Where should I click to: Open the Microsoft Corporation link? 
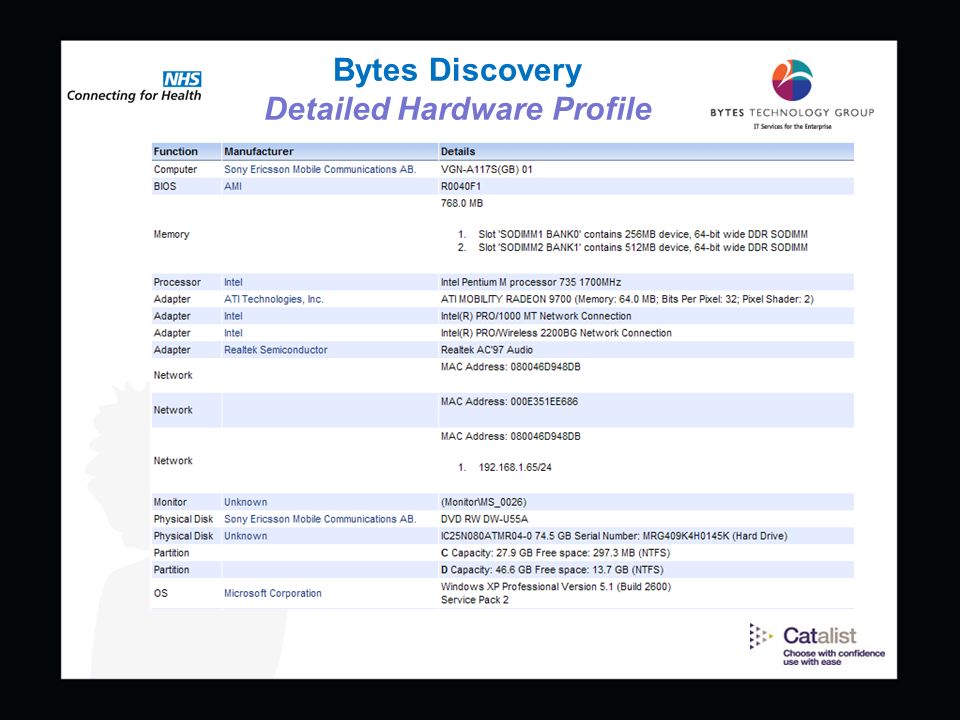(272, 593)
